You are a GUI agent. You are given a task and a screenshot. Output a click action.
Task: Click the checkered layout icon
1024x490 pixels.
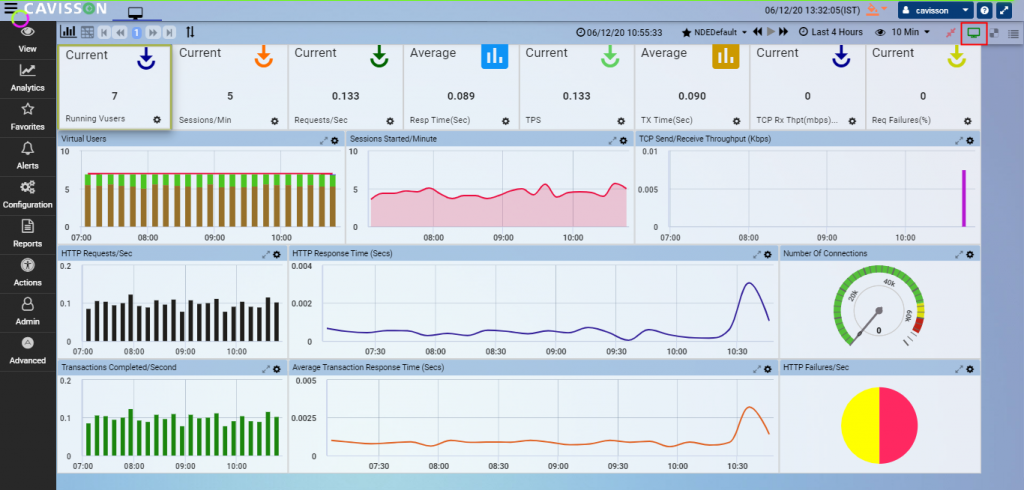coord(994,33)
